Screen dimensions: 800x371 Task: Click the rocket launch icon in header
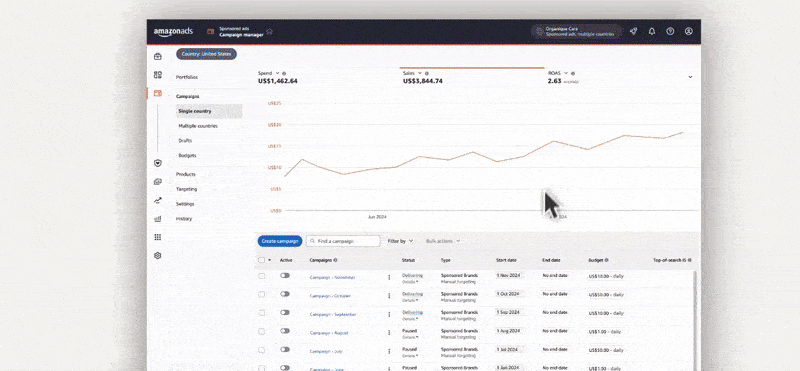click(x=633, y=32)
